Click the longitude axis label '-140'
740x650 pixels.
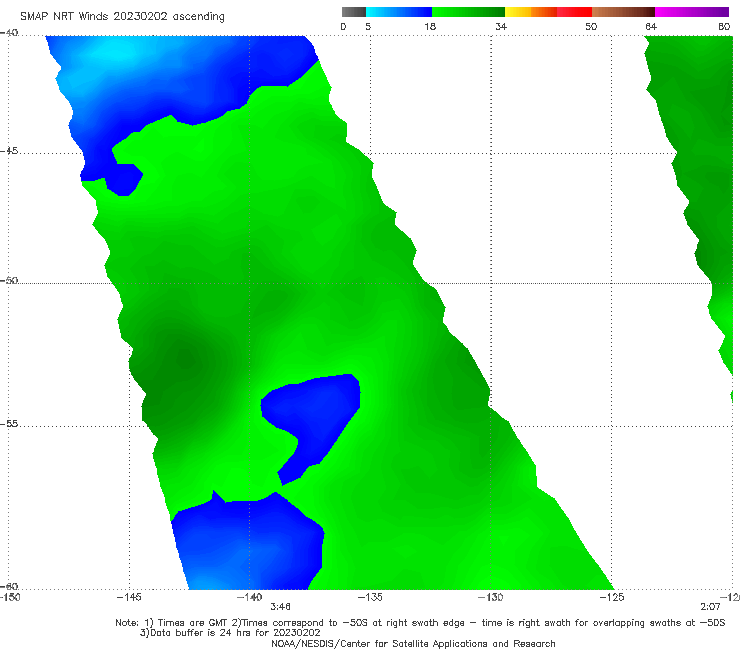tap(249, 597)
